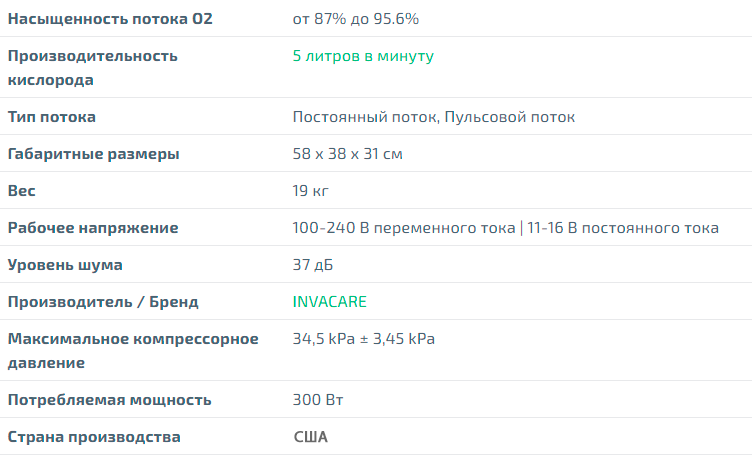
Task: Click the "Производитель / Бренд" label
Action: 103,302
